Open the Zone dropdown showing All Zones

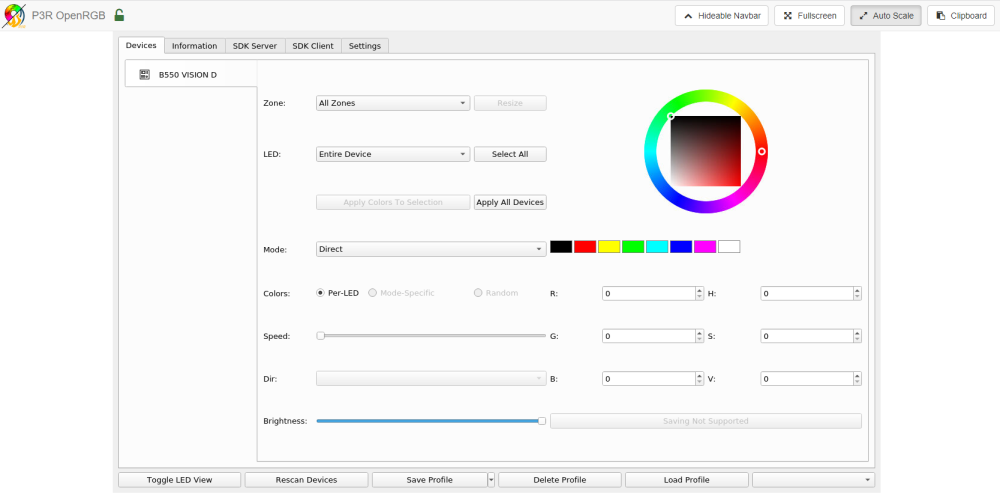click(x=393, y=103)
